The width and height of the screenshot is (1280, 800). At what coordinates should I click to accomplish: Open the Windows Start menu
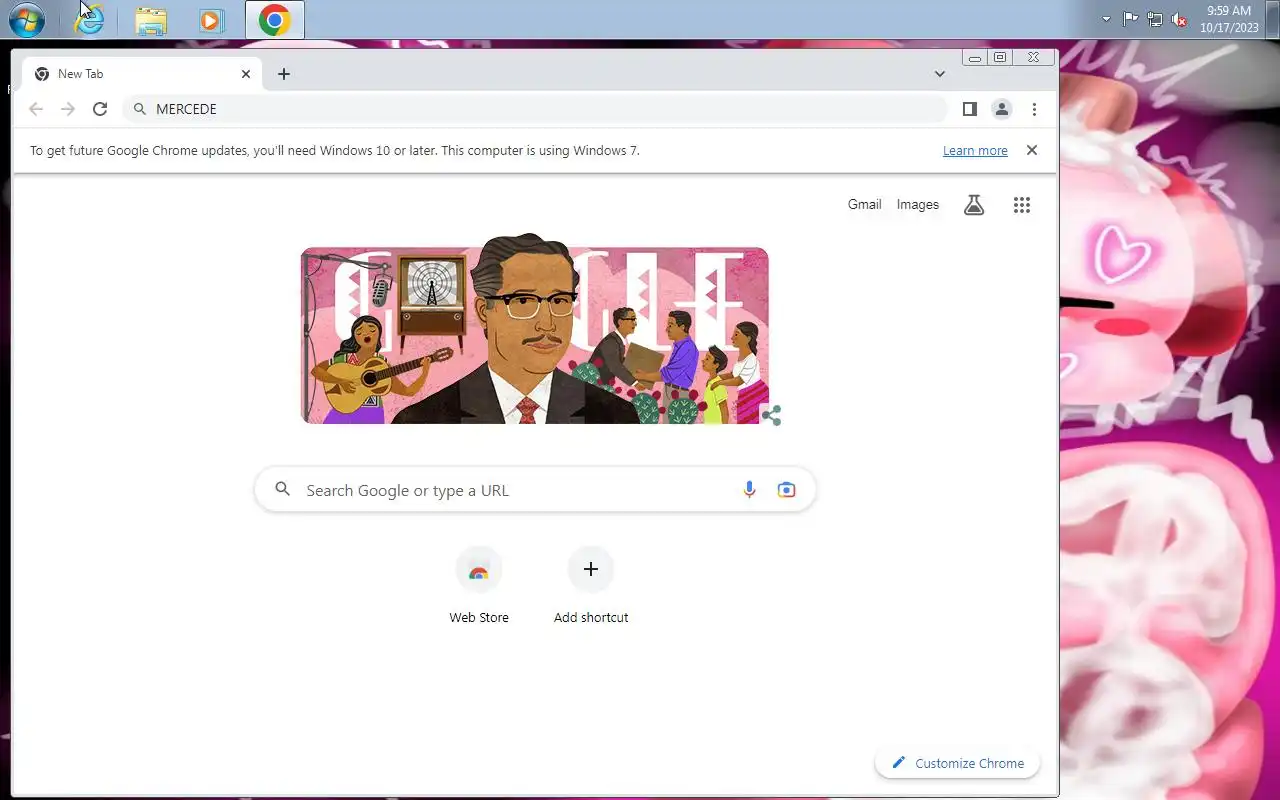coord(27,19)
